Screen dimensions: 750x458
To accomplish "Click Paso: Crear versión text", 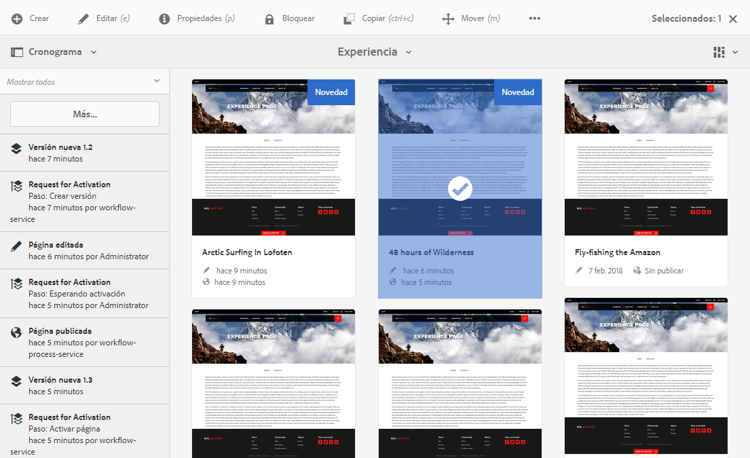I will click(62, 196).
